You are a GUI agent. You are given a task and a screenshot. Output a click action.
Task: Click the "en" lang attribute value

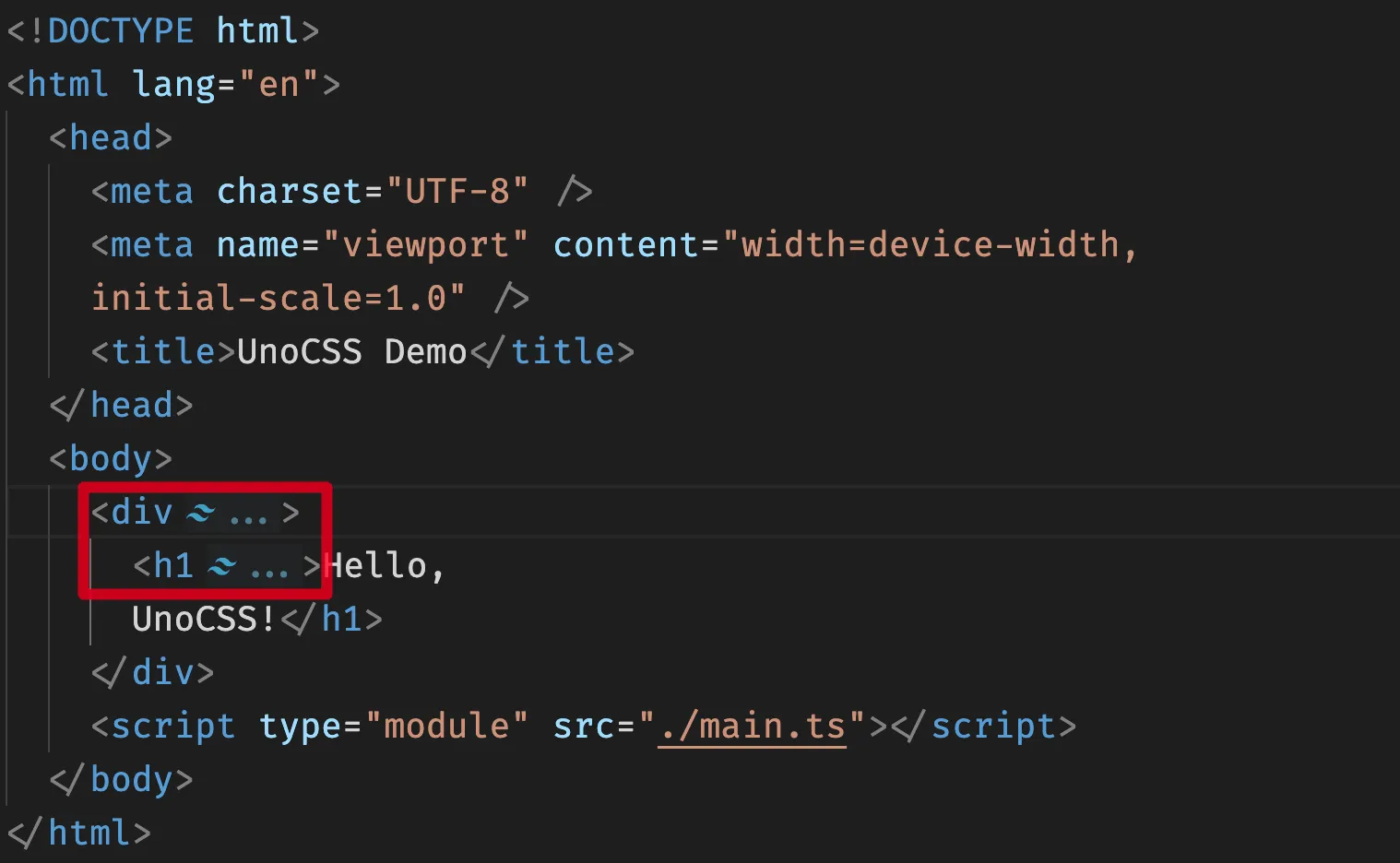pos(279,85)
